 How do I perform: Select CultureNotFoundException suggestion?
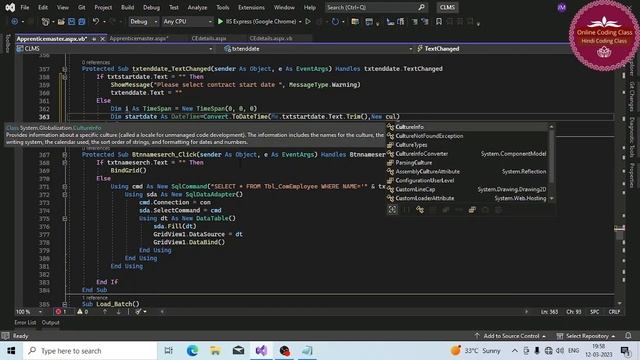point(467,136)
